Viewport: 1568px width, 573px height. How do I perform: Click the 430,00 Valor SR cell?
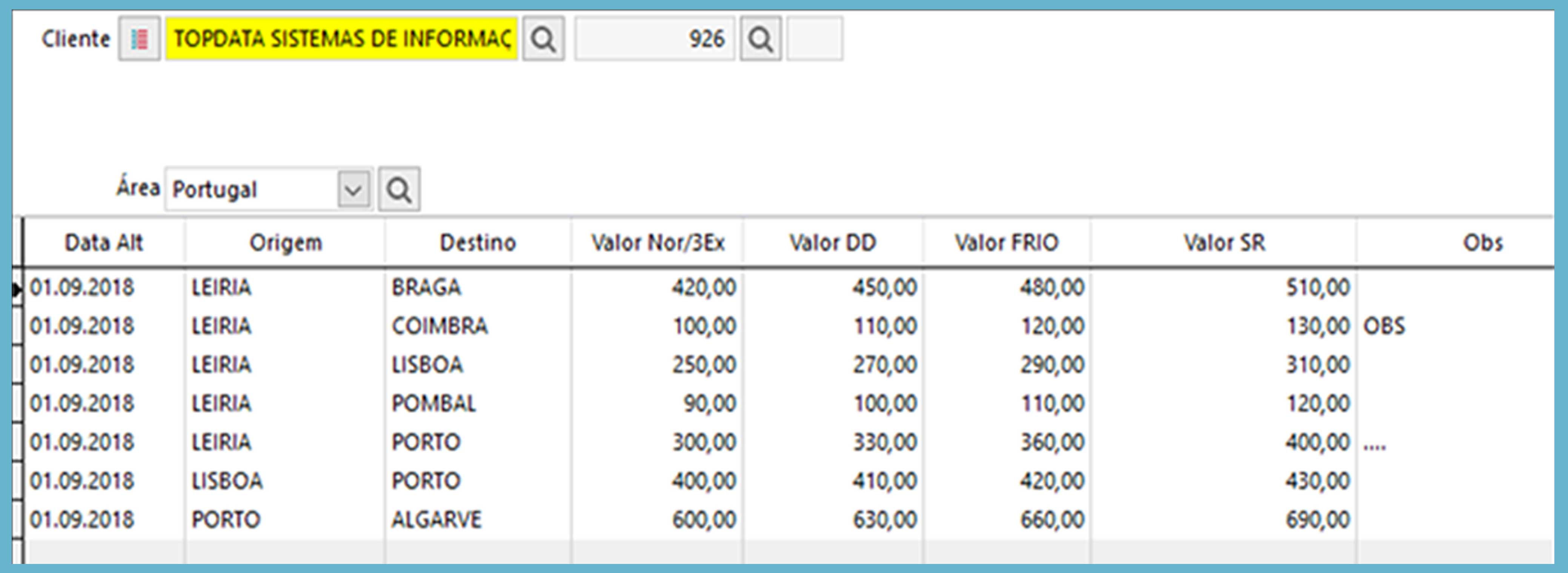1224,481
